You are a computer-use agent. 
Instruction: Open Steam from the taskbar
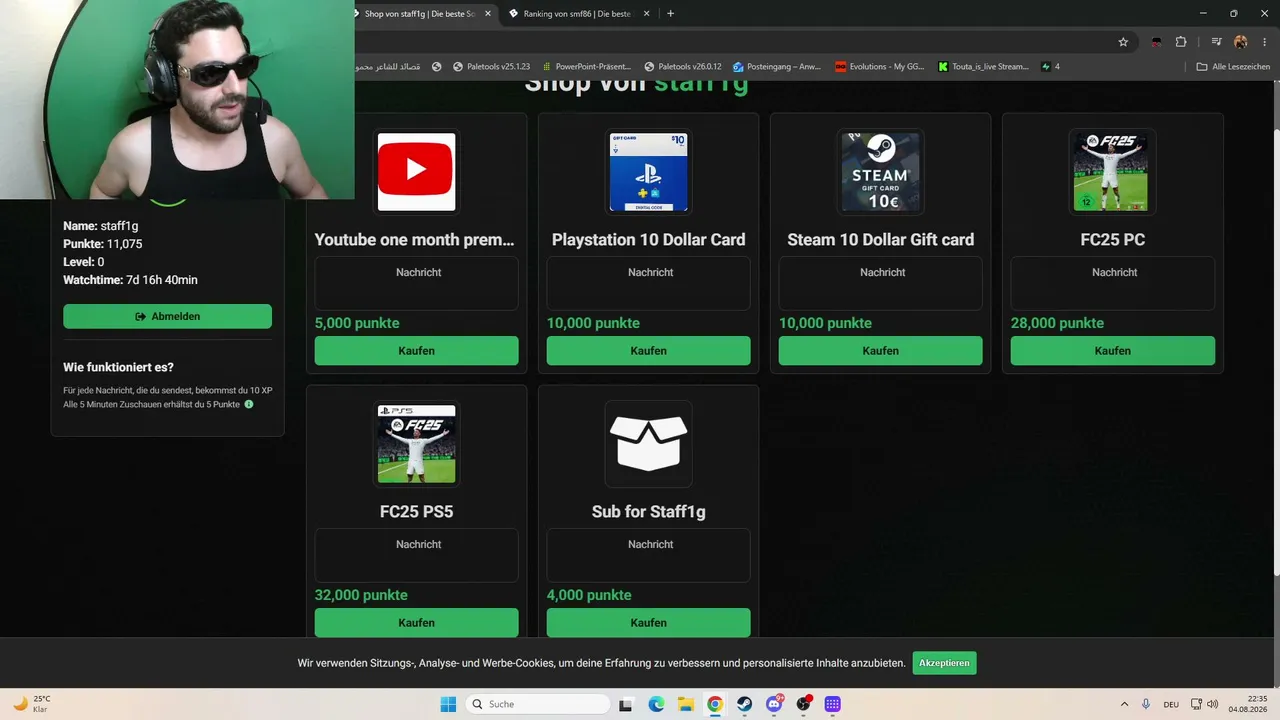coord(744,704)
